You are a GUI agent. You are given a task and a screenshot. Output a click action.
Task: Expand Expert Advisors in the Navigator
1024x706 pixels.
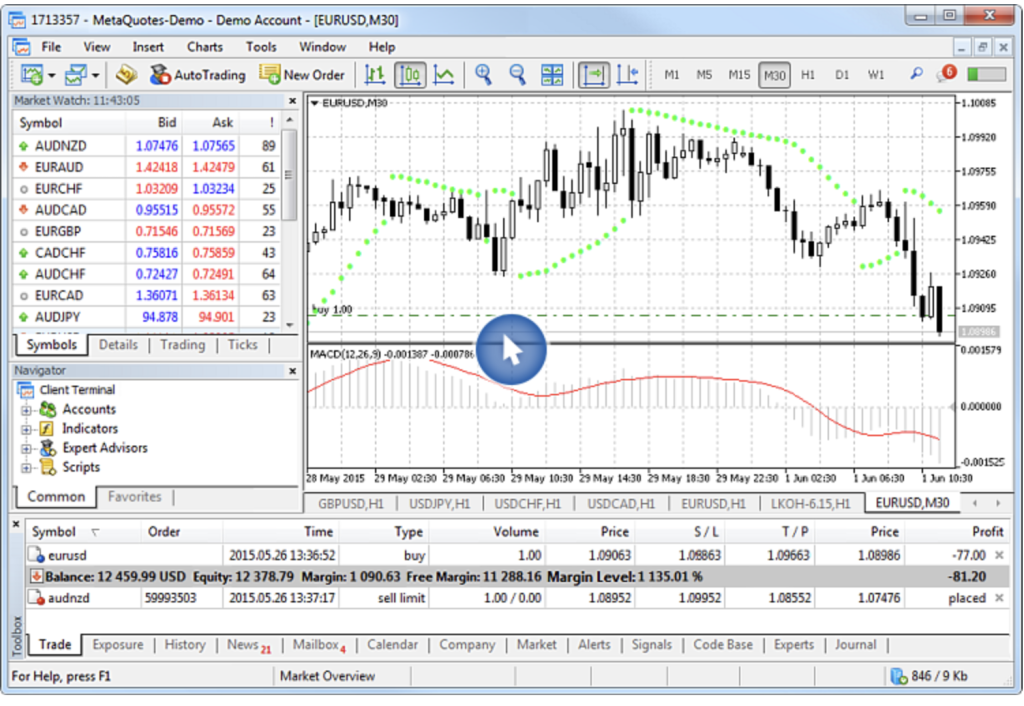tap(26, 448)
